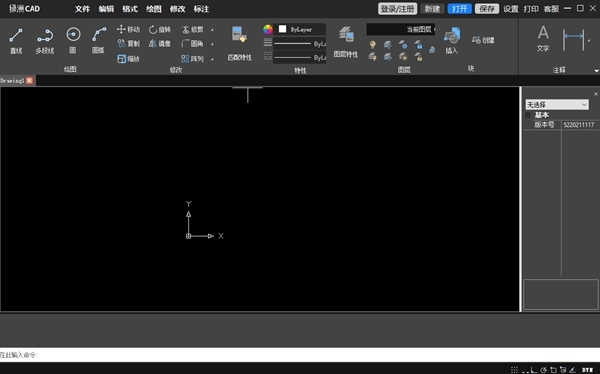Activate the Move (移动) tool
The height and width of the screenshot is (374, 600).
[128, 29]
